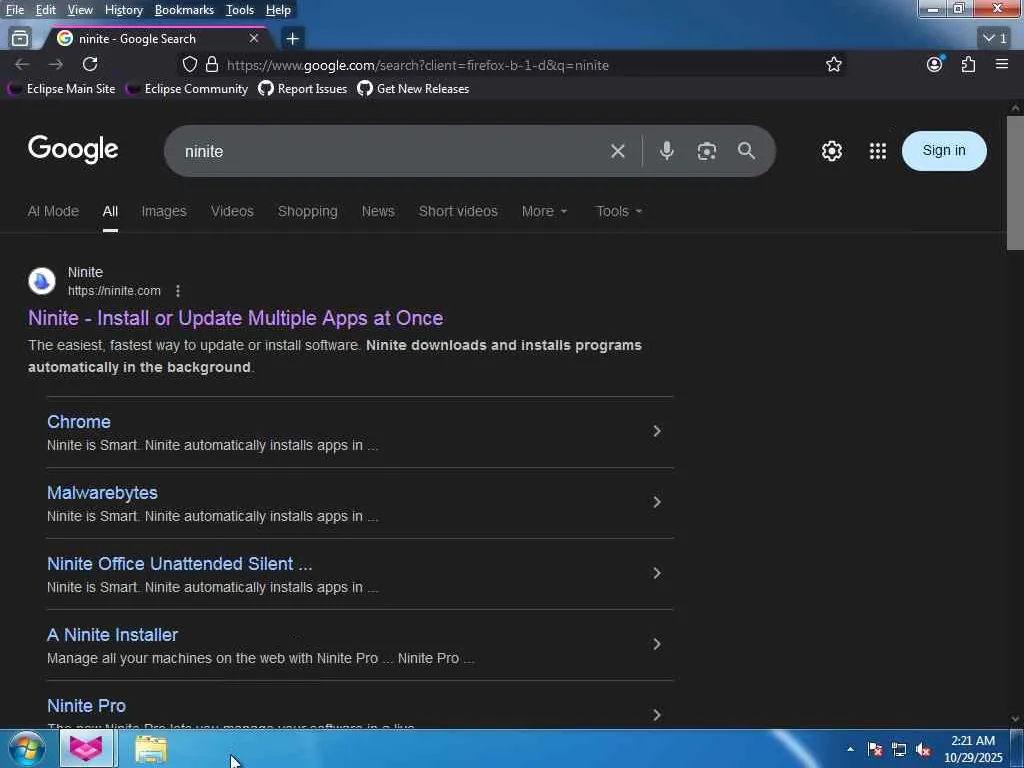Expand Ninite Office Unattended Silent chevron
This screenshot has height=768, width=1024.
pyautogui.click(x=657, y=573)
